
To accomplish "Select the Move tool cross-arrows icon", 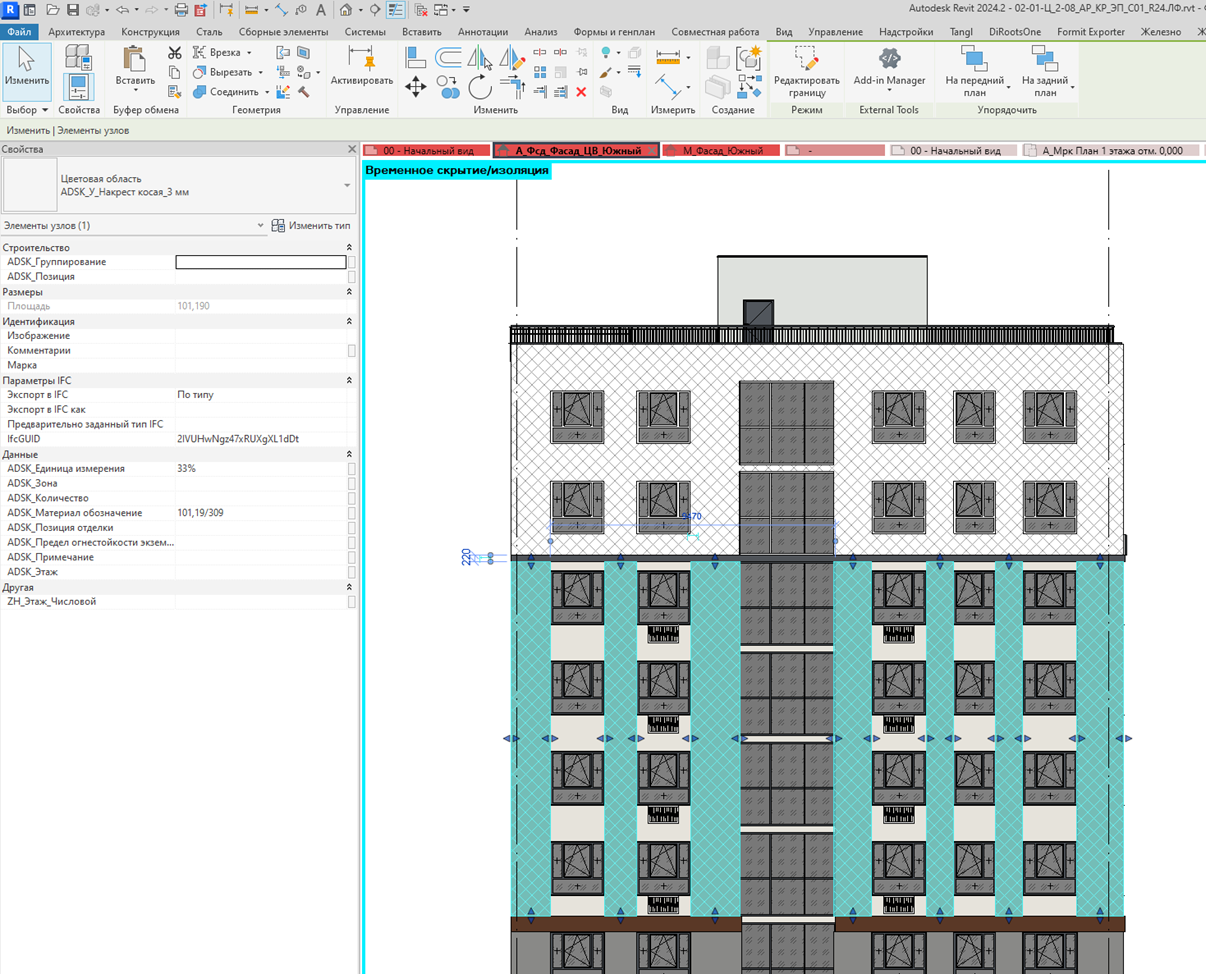I will pos(416,87).
